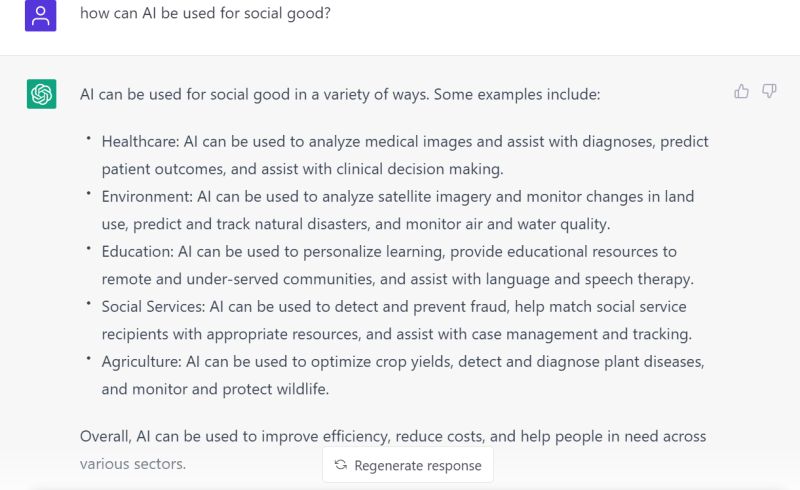Click the Social Services bullet heading
This screenshot has width=800, height=490.
[153, 307]
